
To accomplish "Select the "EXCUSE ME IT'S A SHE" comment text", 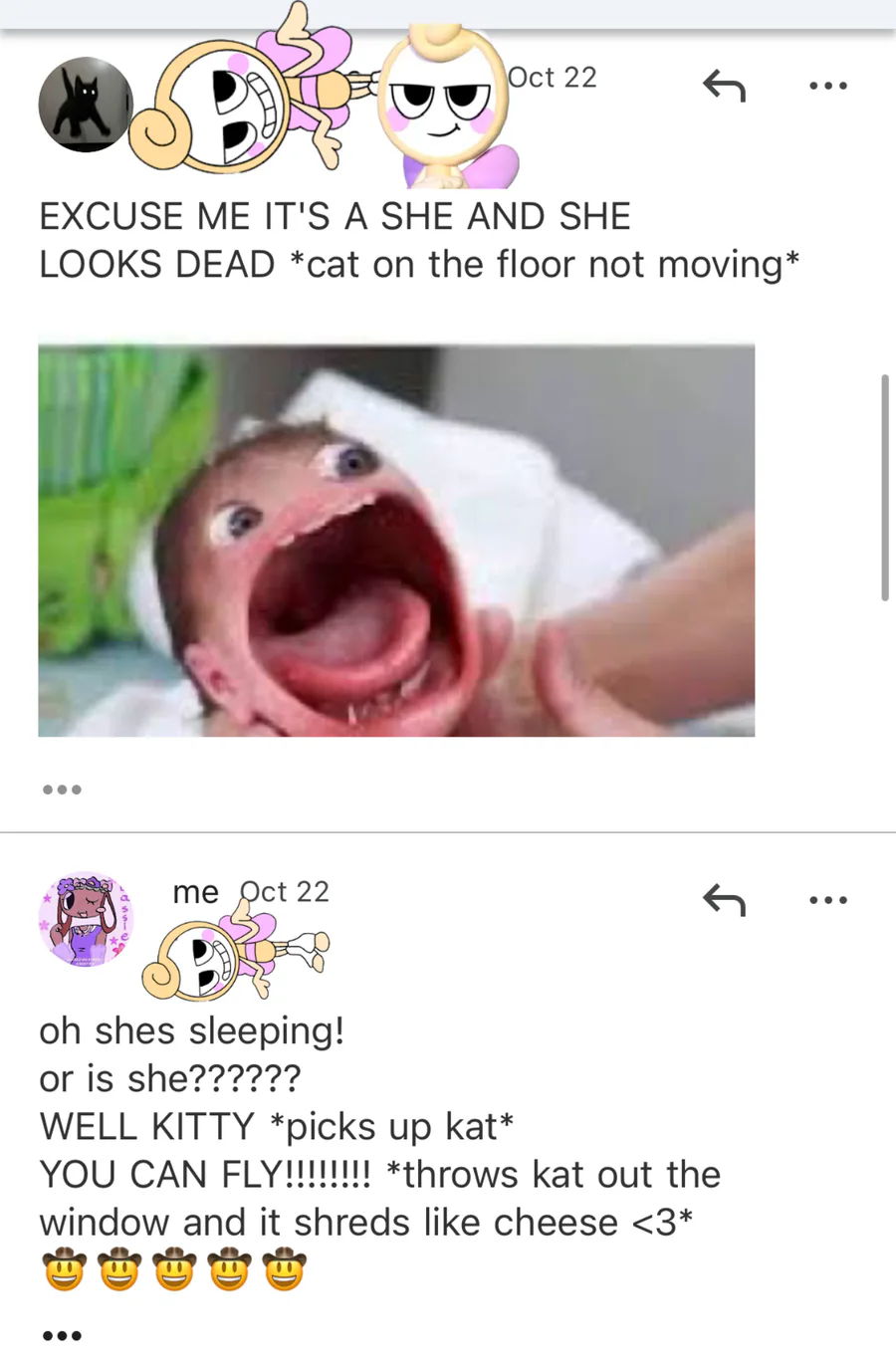I will tap(418, 240).
